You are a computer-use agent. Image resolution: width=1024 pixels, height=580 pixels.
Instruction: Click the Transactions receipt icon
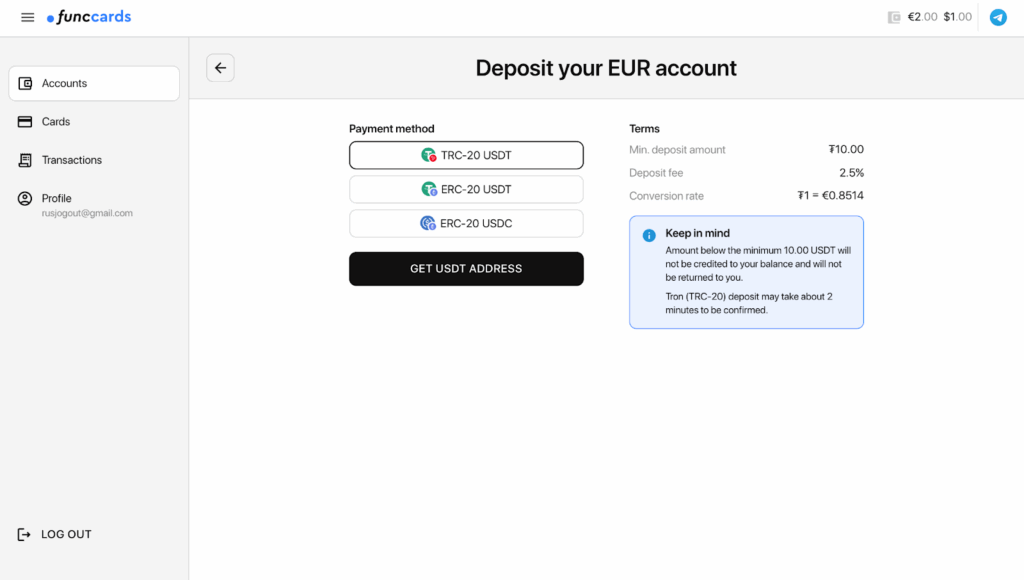point(25,160)
